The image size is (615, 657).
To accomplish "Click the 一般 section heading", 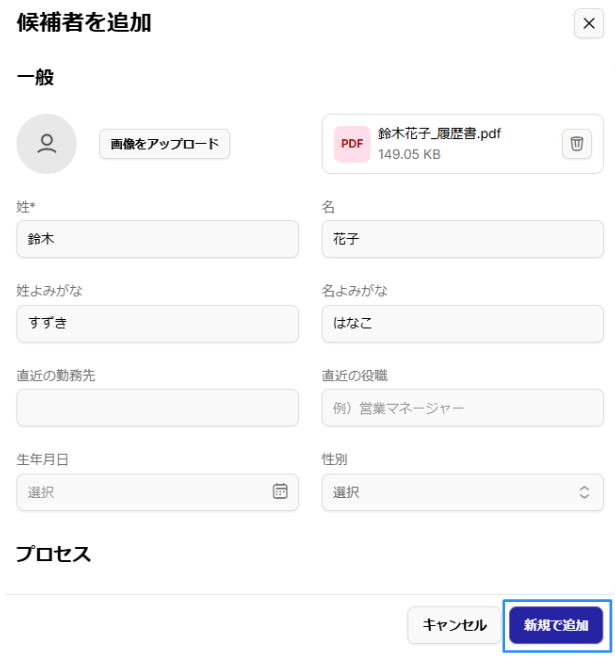I will 35,77.
